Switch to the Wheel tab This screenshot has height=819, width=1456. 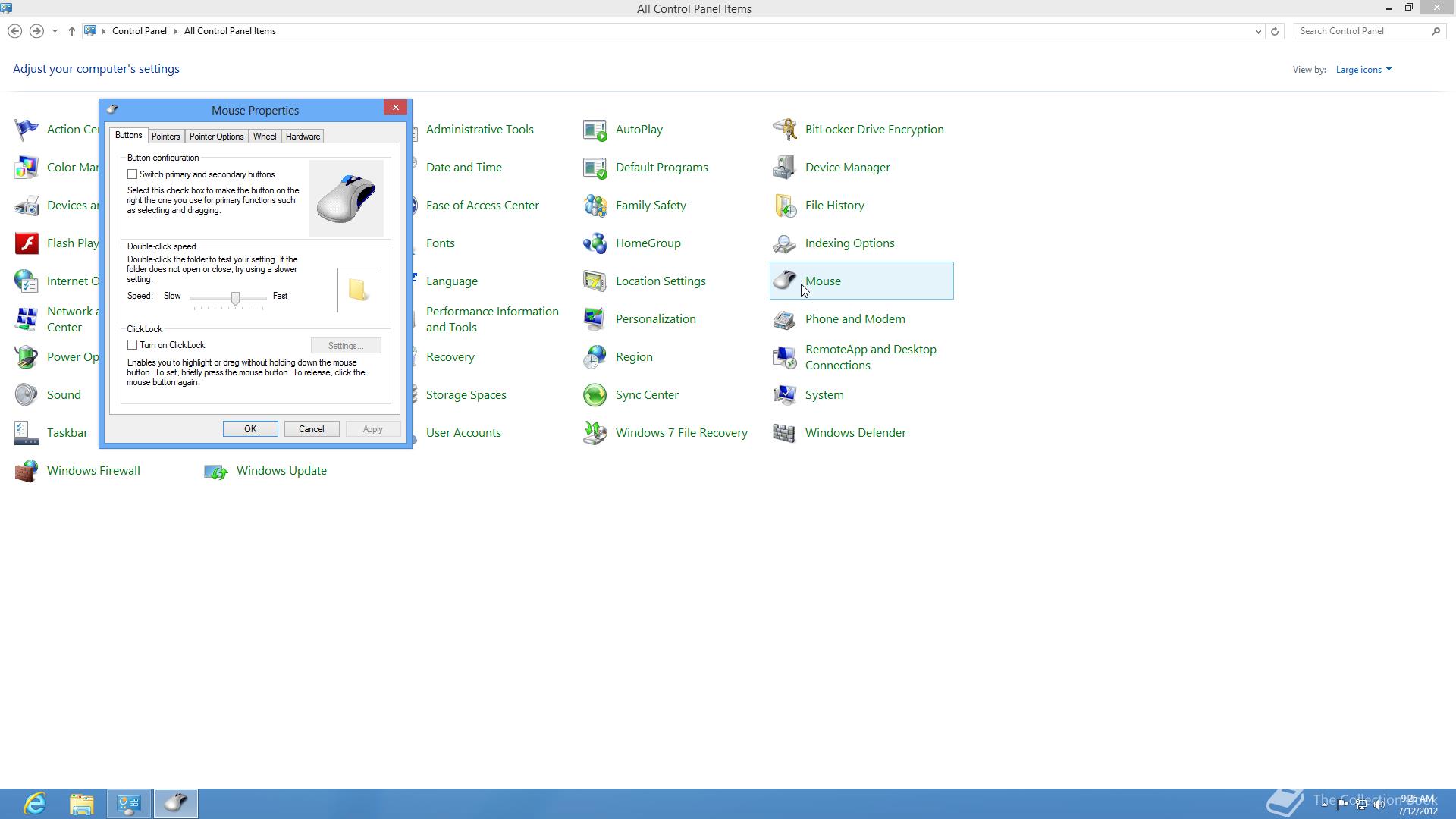[x=265, y=136]
